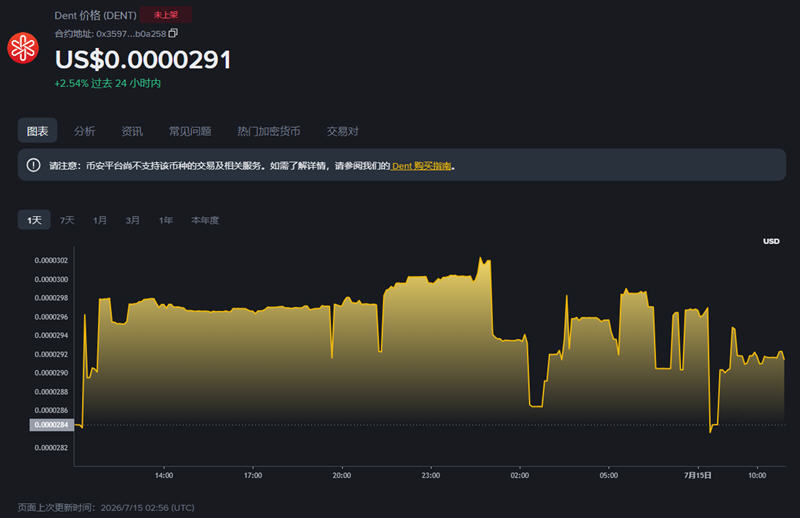The height and width of the screenshot is (518, 800).
Task: Select the 1天 chart range
Action: 34,220
